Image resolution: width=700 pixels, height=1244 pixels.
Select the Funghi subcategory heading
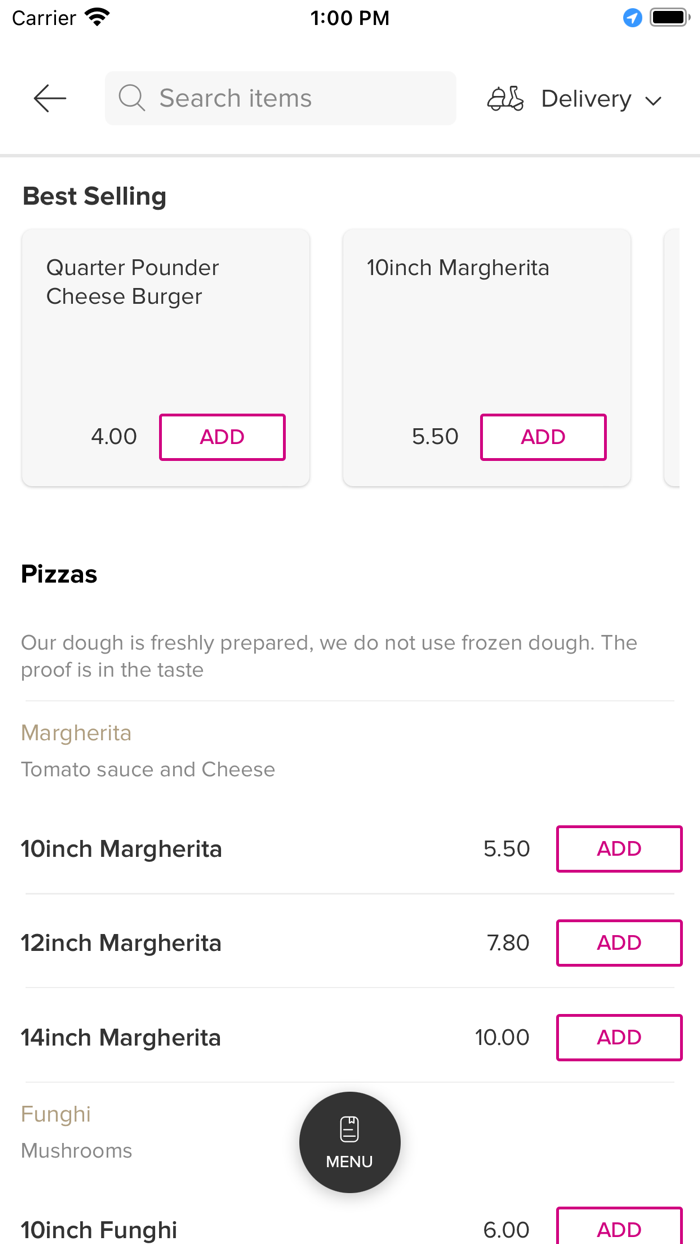56,1114
